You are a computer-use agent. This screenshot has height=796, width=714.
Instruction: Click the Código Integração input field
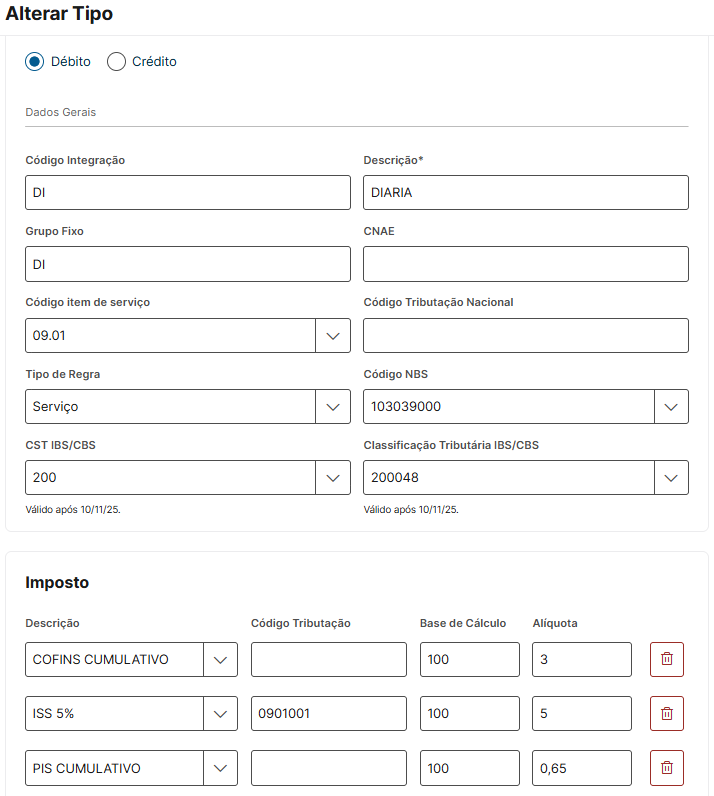pos(188,193)
